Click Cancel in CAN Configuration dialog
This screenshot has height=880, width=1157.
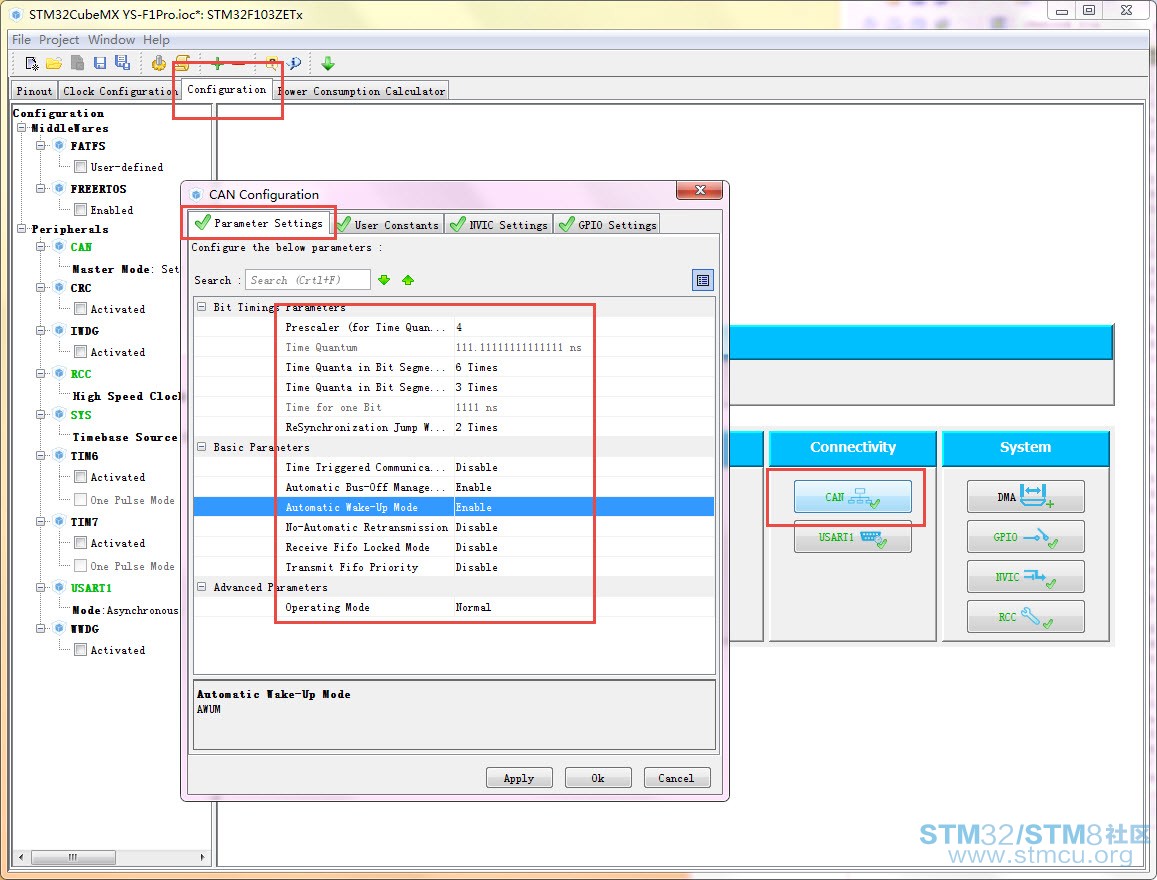click(x=677, y=777)
